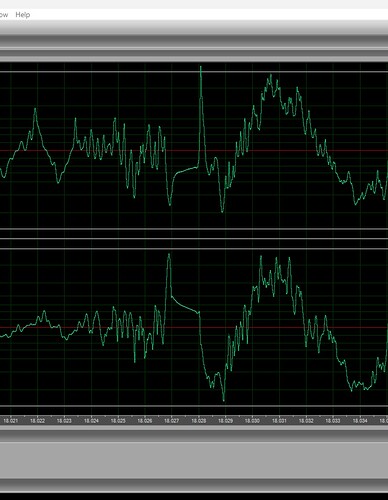
Task: Click the 18.022 mark on the time ruler
Action: click(37, 421)
